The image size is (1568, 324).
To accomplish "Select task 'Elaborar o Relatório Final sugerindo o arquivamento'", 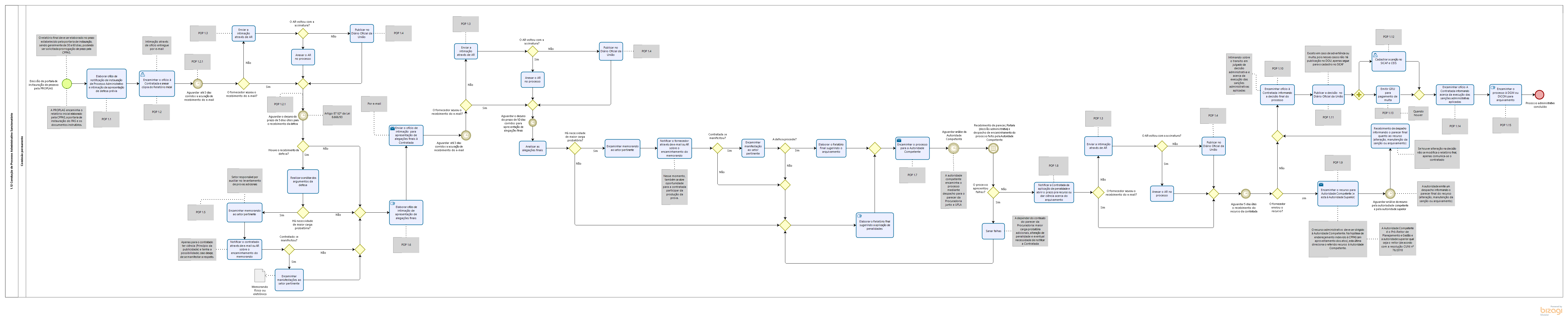I will pos(831,148).
